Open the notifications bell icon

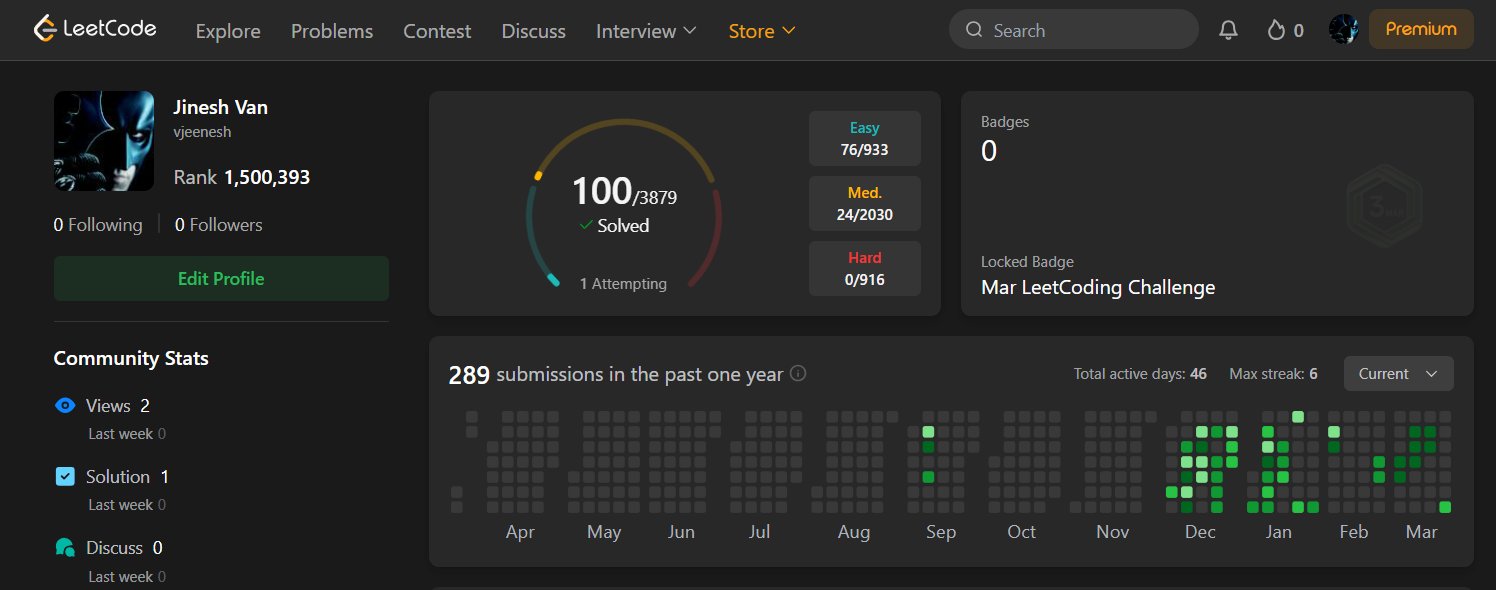click(1229, 30)
